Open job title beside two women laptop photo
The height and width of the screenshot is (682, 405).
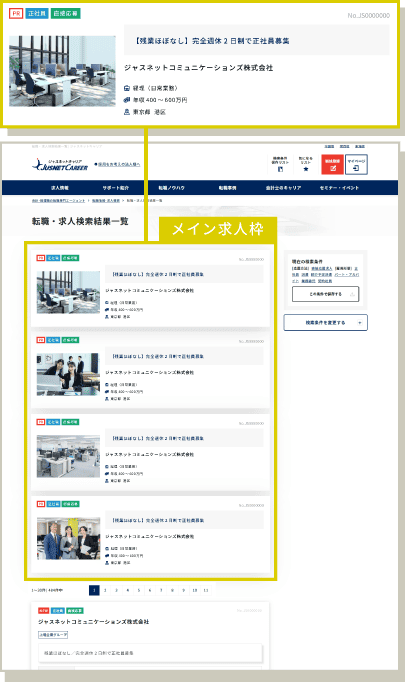184,356
